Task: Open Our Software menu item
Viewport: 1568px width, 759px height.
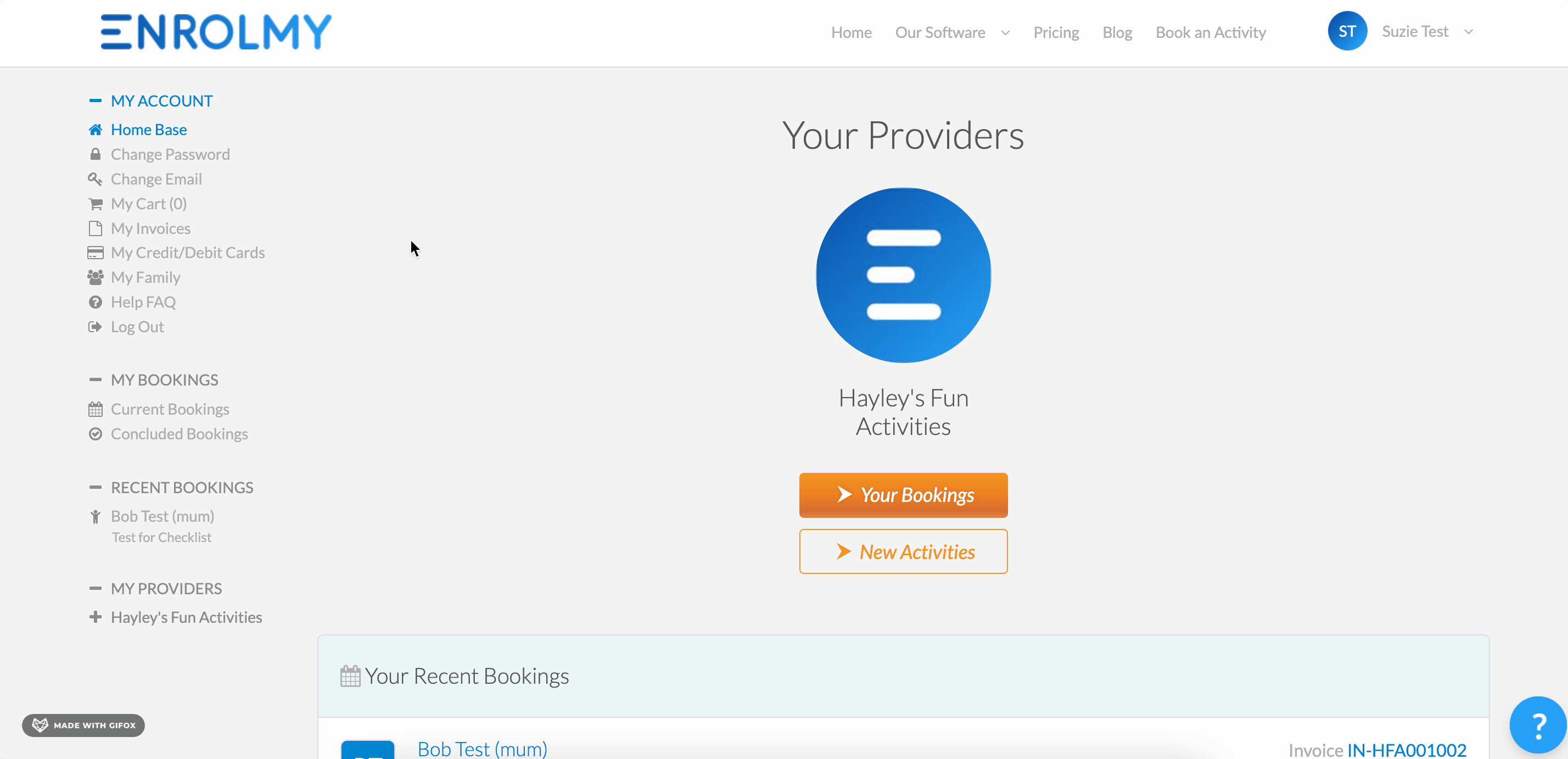Action: 940,32
